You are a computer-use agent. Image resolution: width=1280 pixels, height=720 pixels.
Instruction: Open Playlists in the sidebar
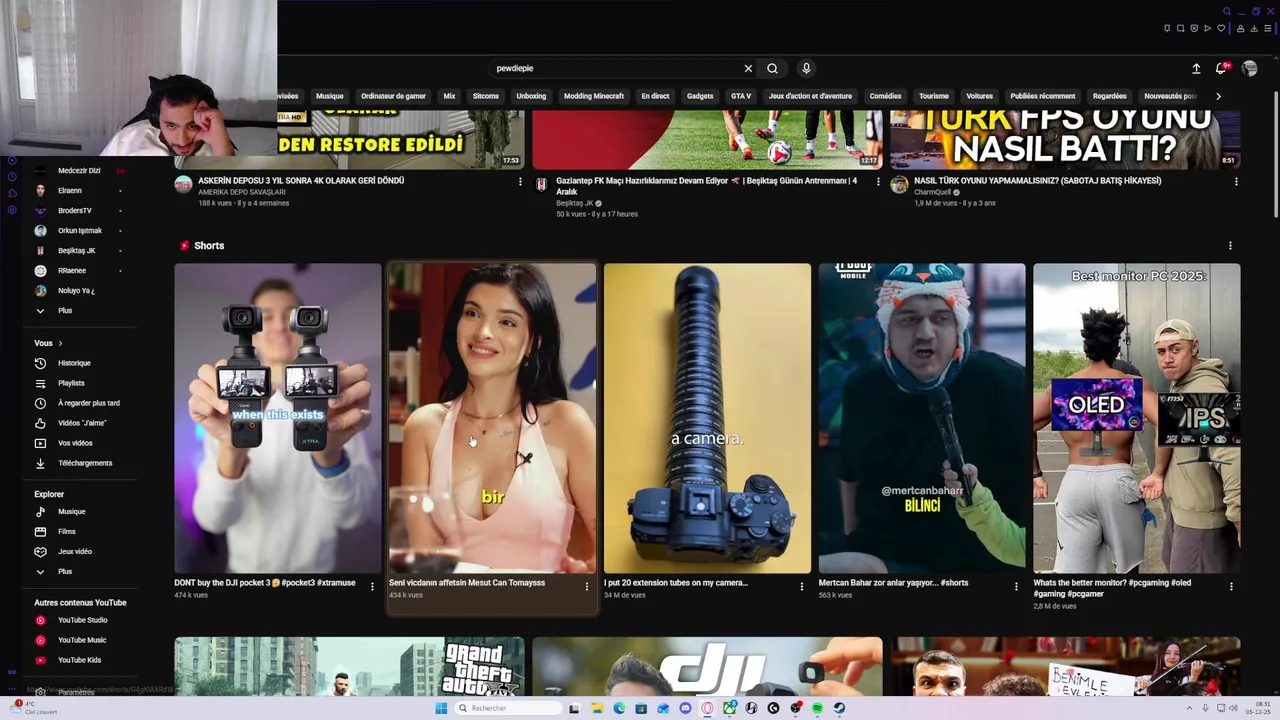[71, 383]
